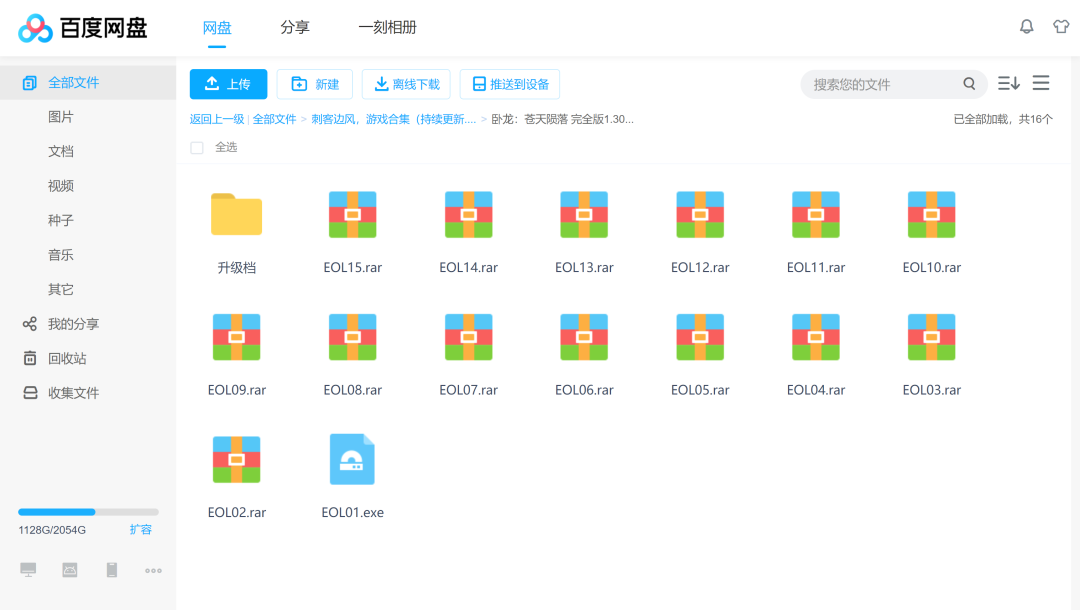This screenshot has height=610, width=1080.
Task: Select the EOL03.rar archive icon
Action: tap(931, 337)
